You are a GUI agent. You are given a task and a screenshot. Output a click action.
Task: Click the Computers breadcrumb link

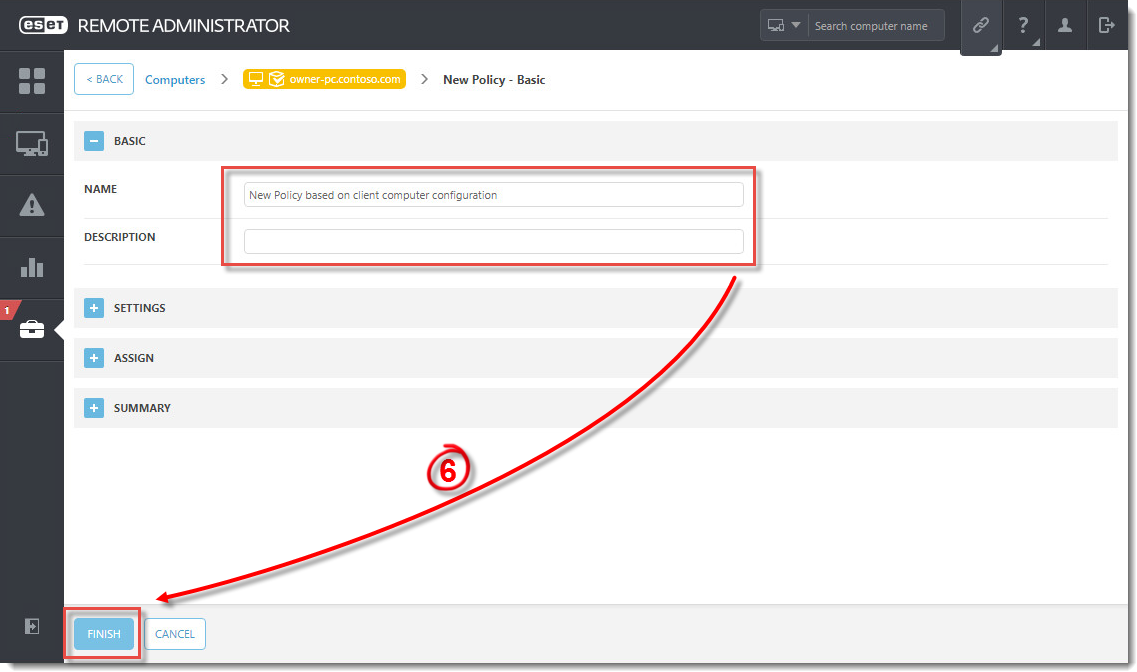click(x=175, y=80)
